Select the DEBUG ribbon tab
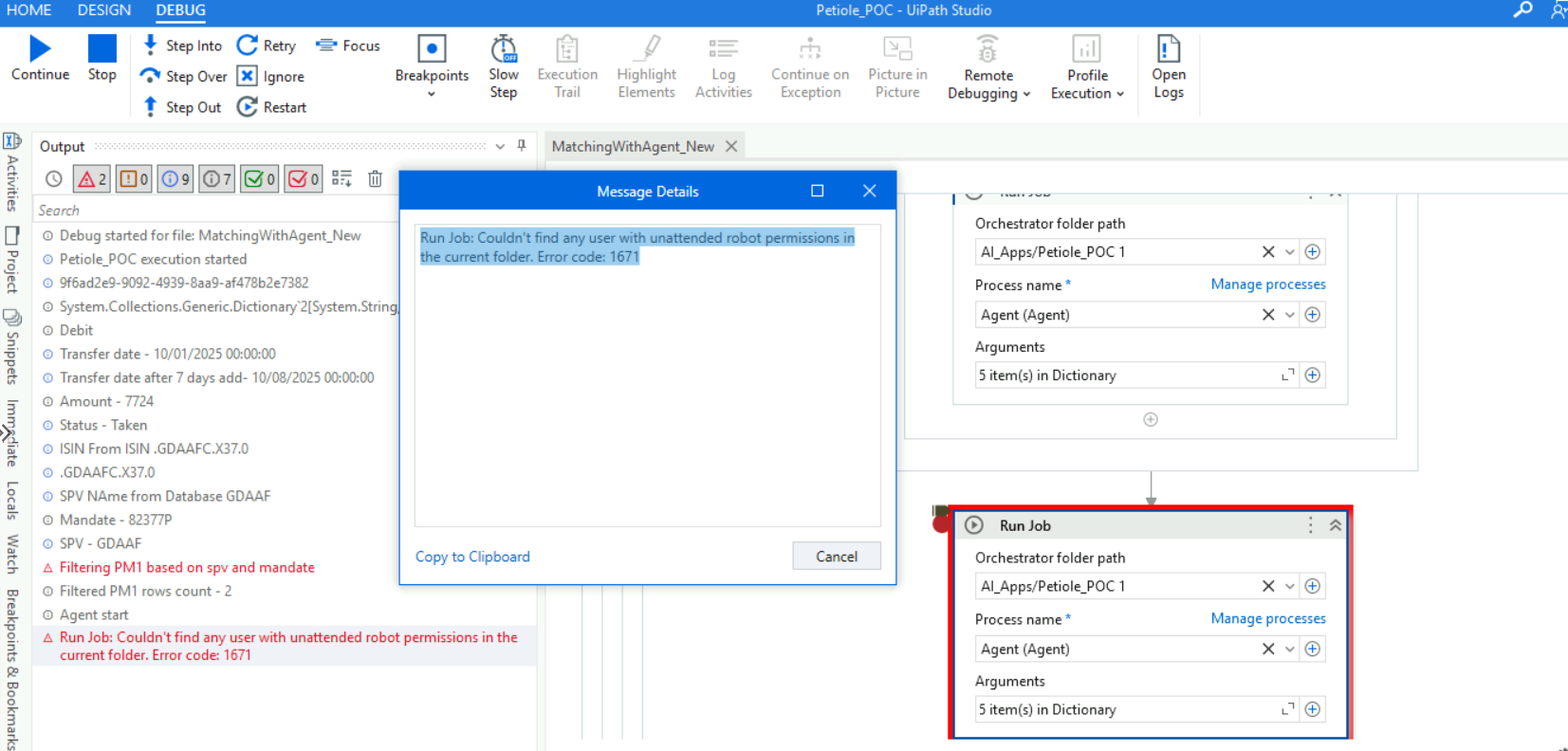The image size is (1568, 751). (180, 10)
